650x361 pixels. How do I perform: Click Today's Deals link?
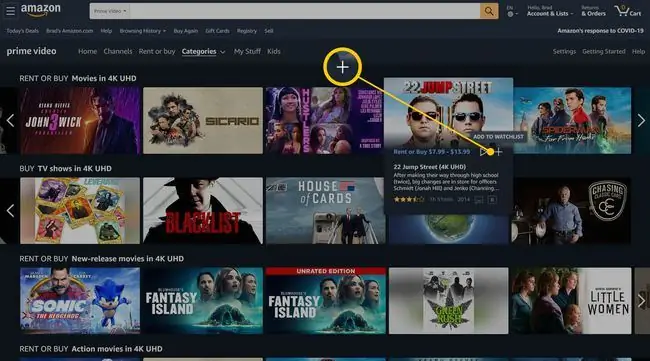point(22,31)
